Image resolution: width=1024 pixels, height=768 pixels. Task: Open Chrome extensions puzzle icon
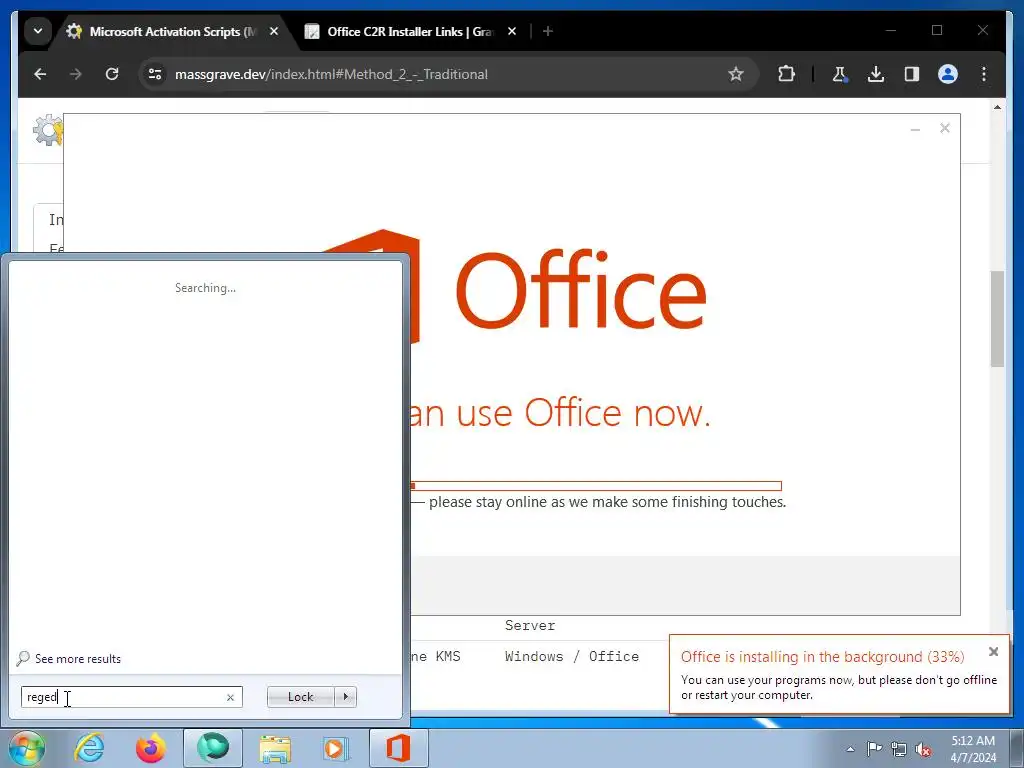coord(786,74)
